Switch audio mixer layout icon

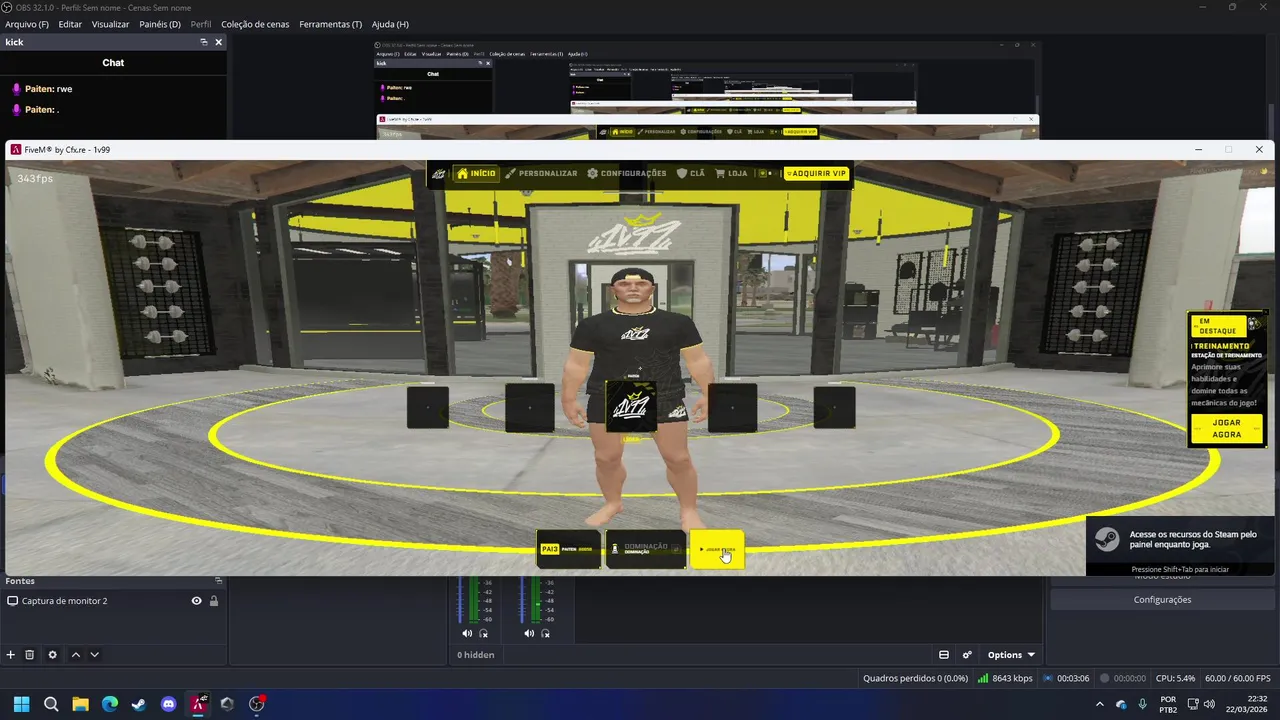(x=944, y=655)
